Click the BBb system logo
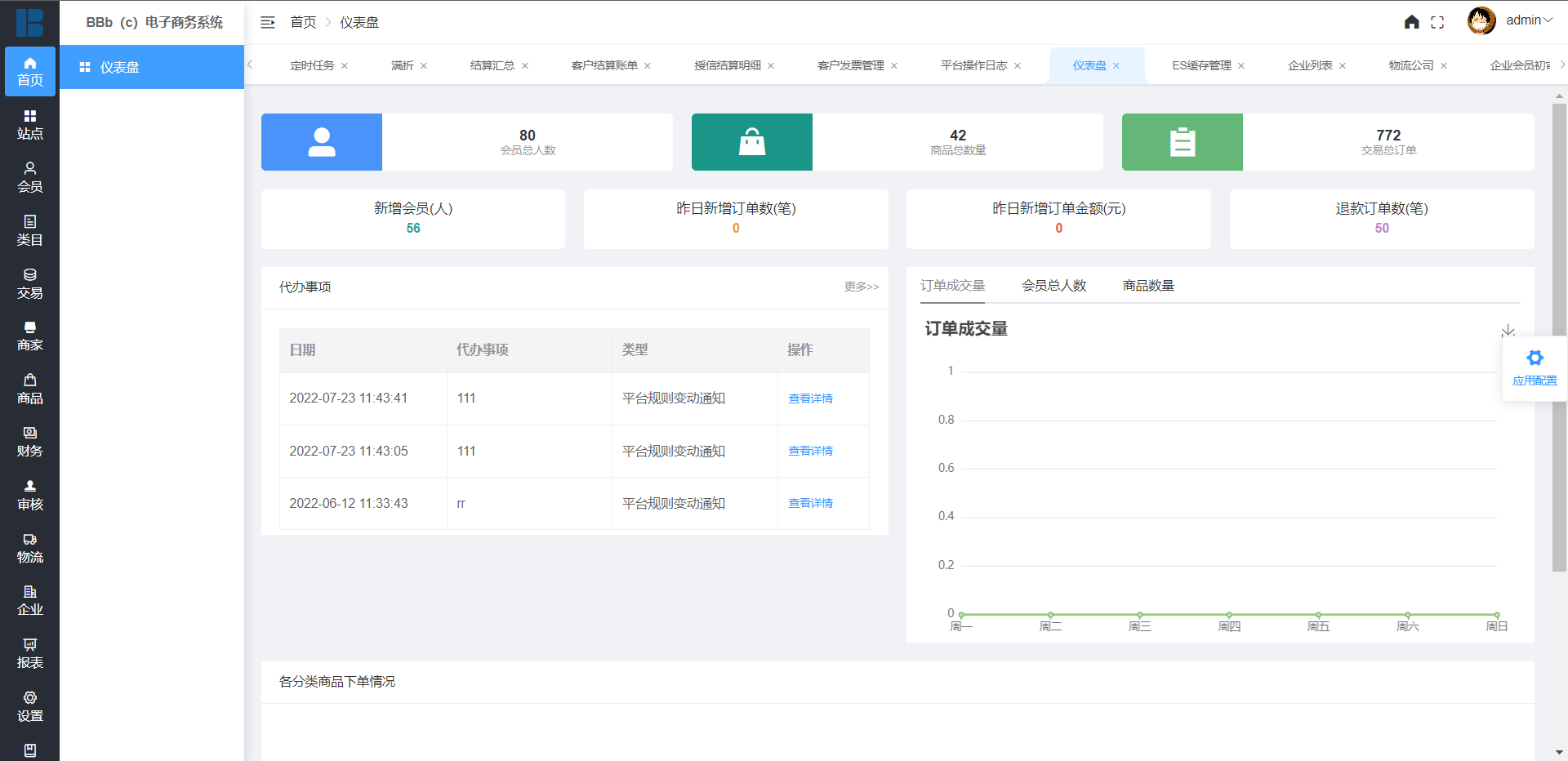The image size is (1568, 761). (x=30, y=22)
